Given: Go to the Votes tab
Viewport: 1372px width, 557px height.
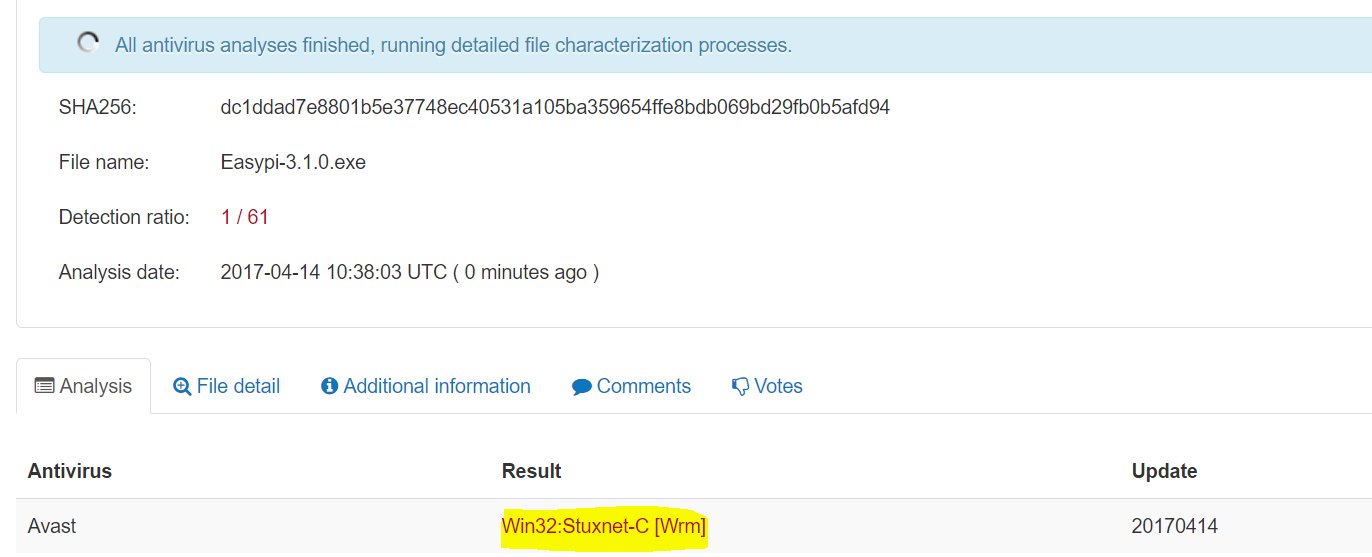Looking at the screenshot, I should [767, 386].
